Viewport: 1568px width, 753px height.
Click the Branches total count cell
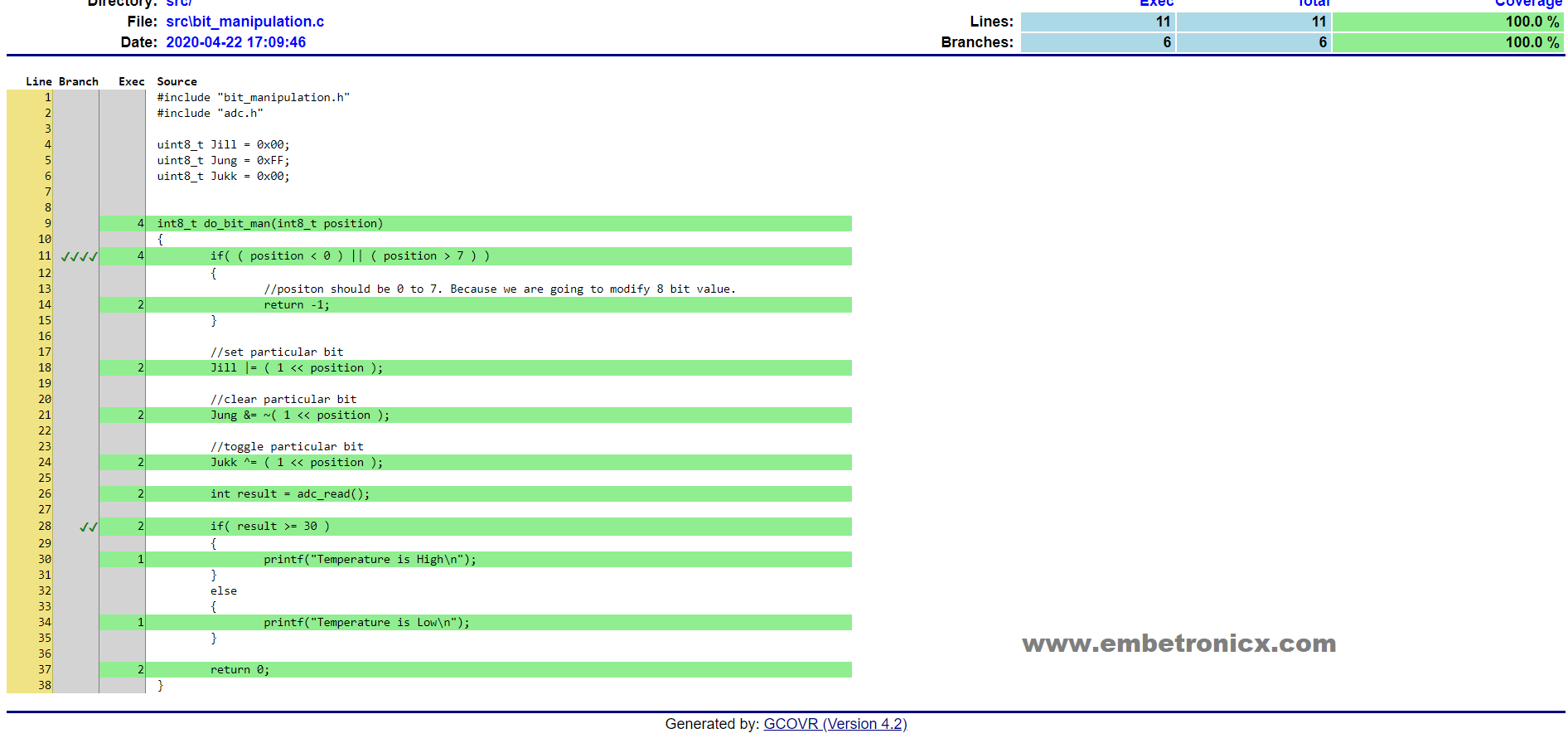pos(1254,42)
